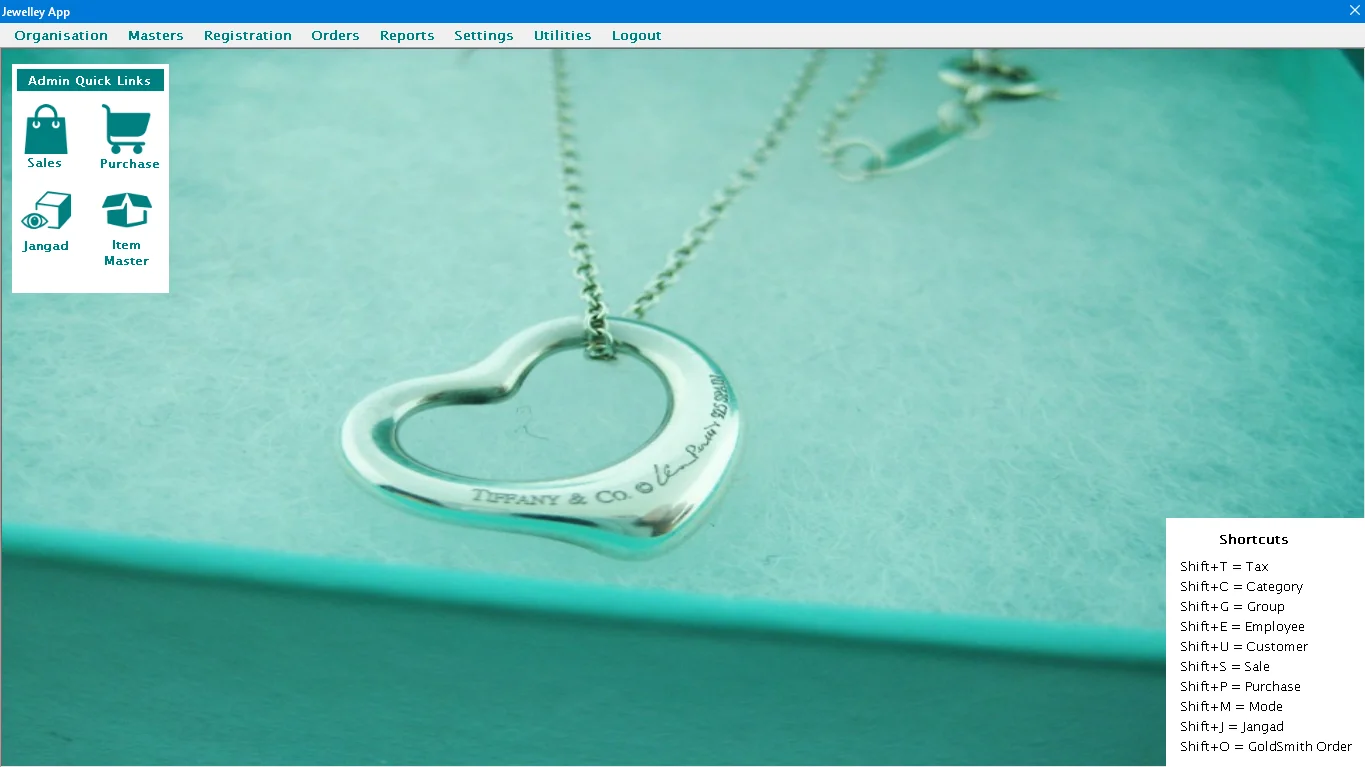Open the Reports menu
Viewport: 1365px width, 767px height.
point(407,35)
